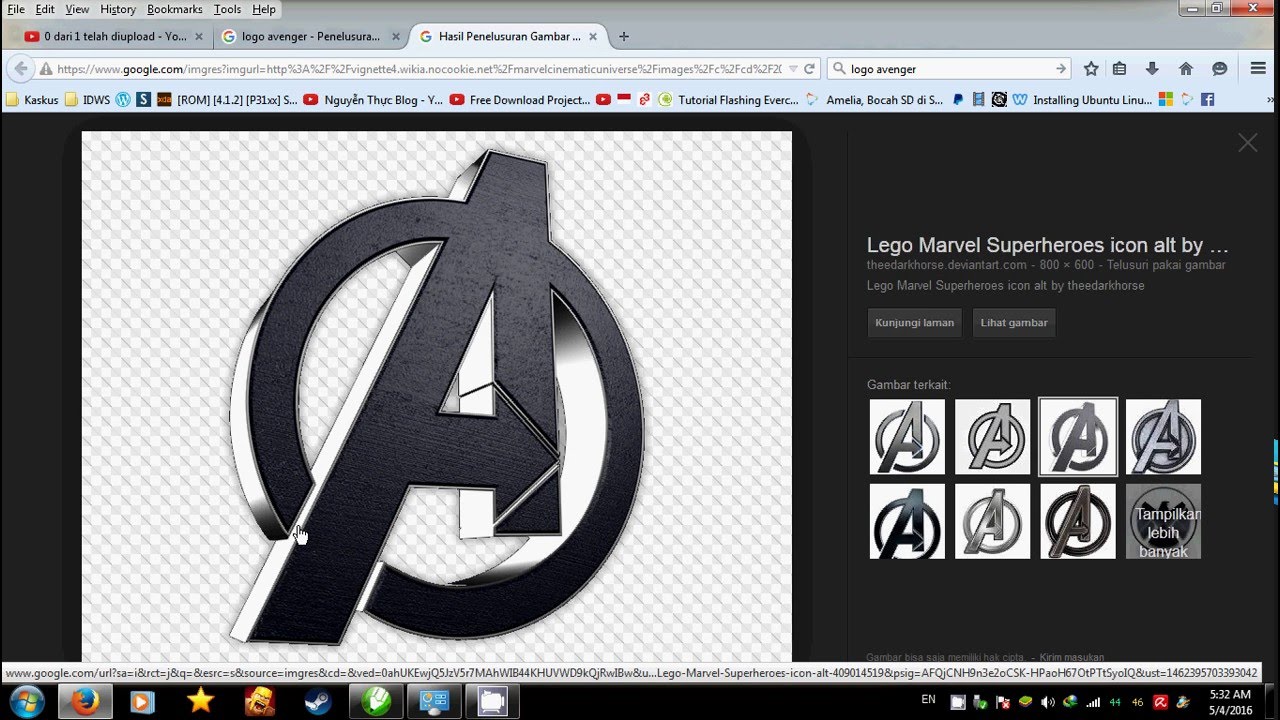This screenshot has width=1280, height=720.
Task: Open the WordPress bookmark icon
Action: point(123,100)
